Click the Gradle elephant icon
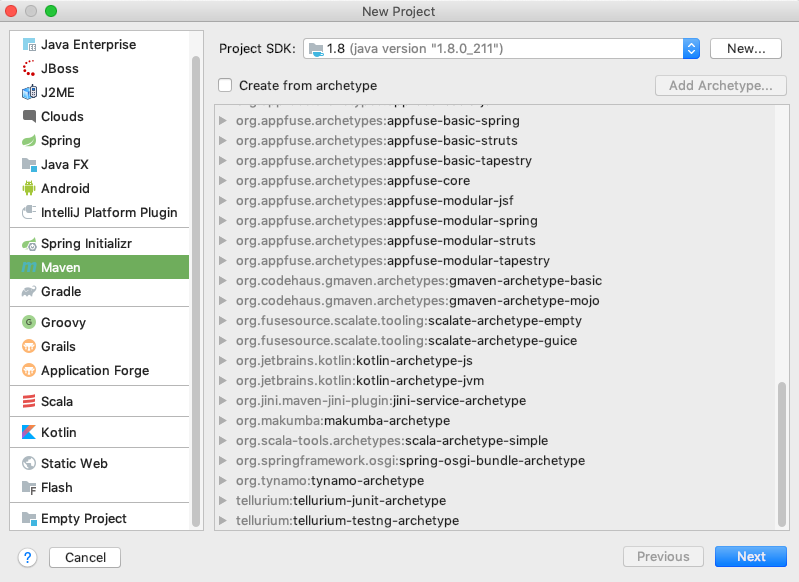This screenshot has width=799, height=582. click(28, 292)
